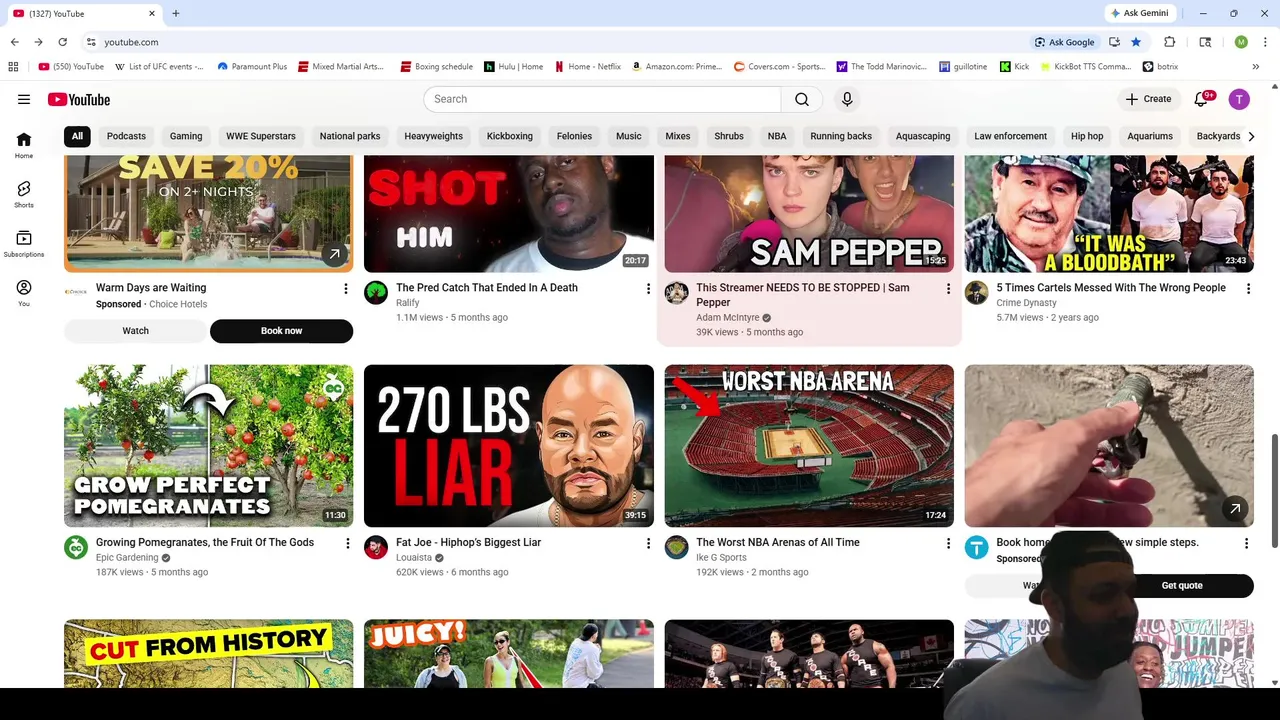This screenshot has width=1280, height=720.
Task: Open Ike G Sports channel avatar
Action: [x=677, y=547]
